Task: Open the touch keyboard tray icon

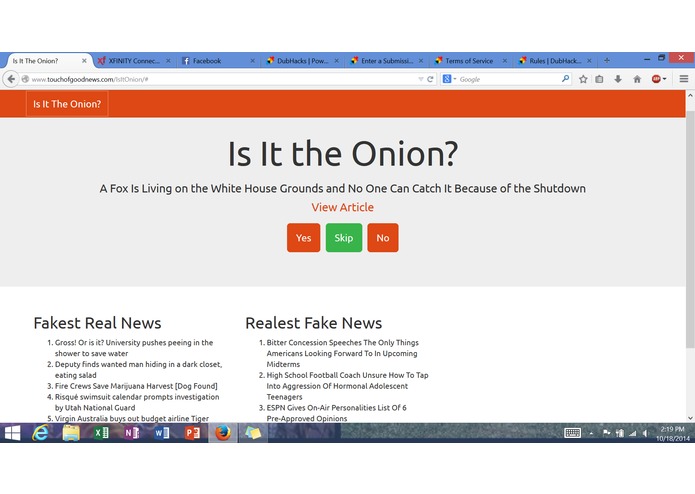Action: point(572,433)
